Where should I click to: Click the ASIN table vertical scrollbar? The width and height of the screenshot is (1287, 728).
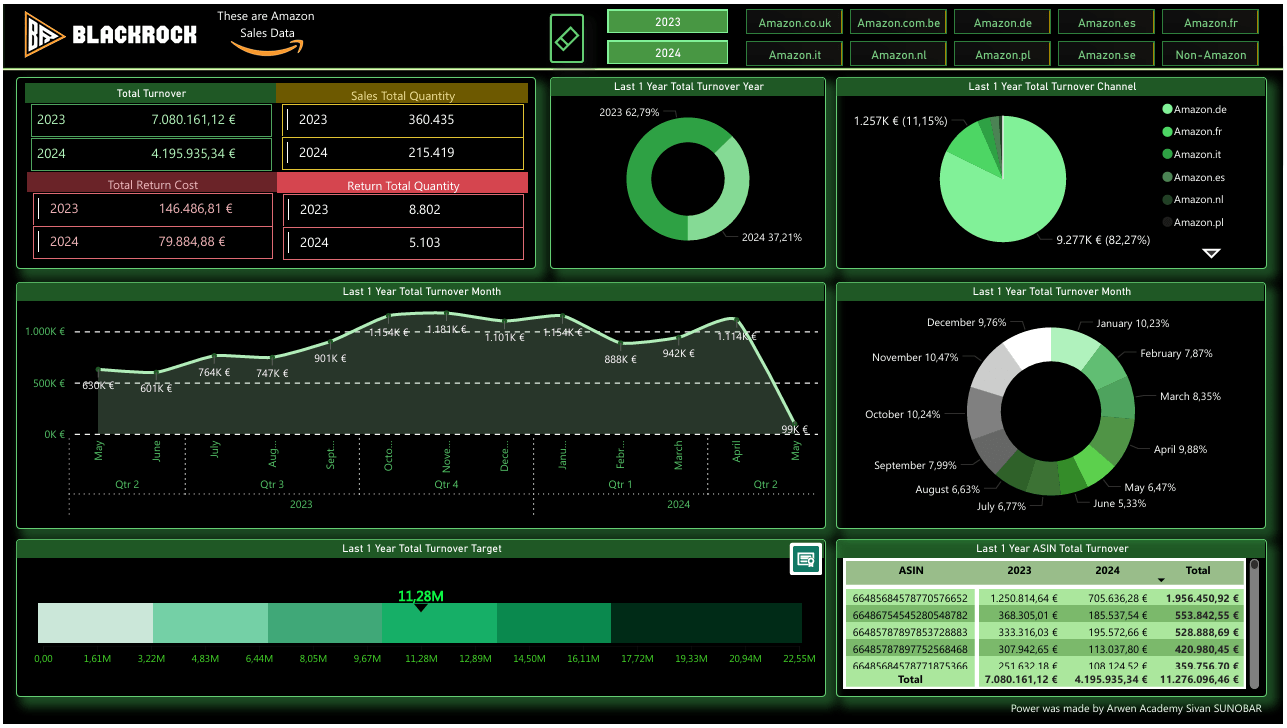coord(1254,623)
